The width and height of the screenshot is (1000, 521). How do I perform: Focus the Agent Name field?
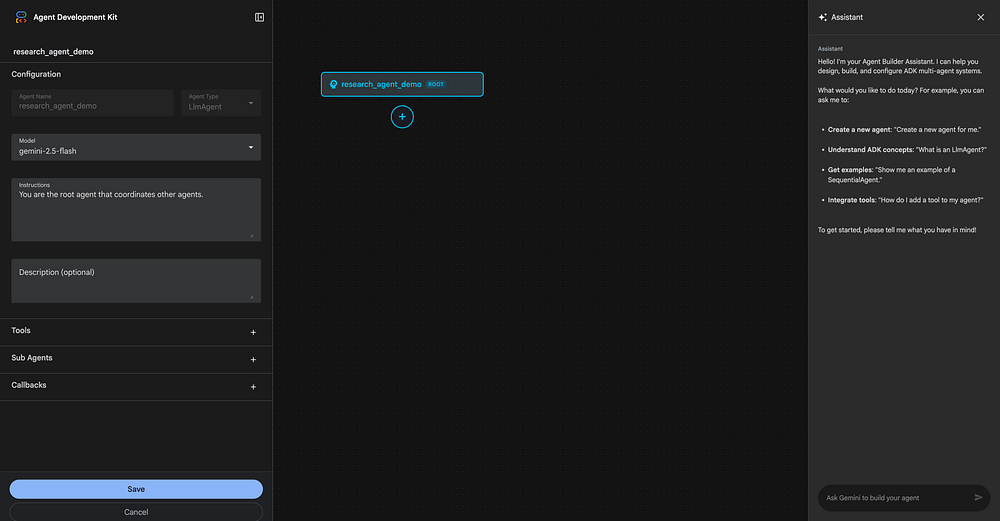tap(92, 103)
